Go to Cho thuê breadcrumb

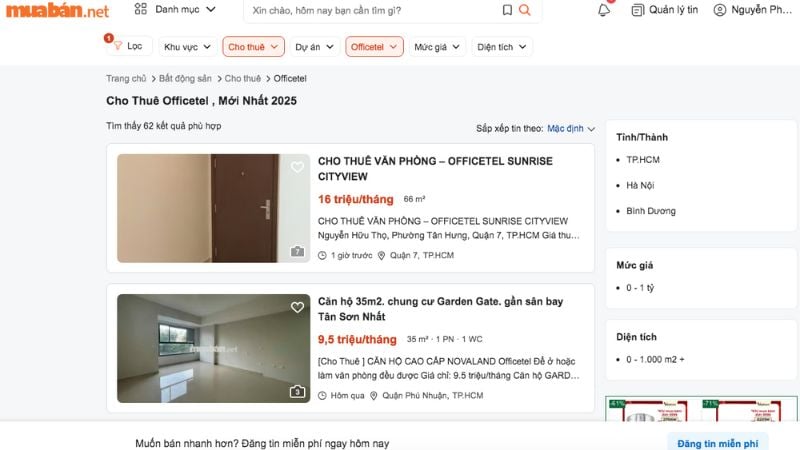(x=242, y=79)
